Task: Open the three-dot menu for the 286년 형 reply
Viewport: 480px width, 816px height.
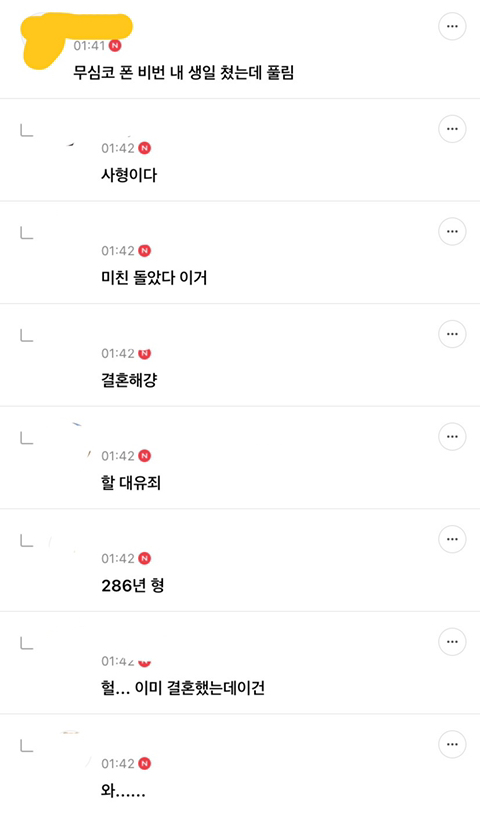Action: pyautogui.click(x=452, y=539)
